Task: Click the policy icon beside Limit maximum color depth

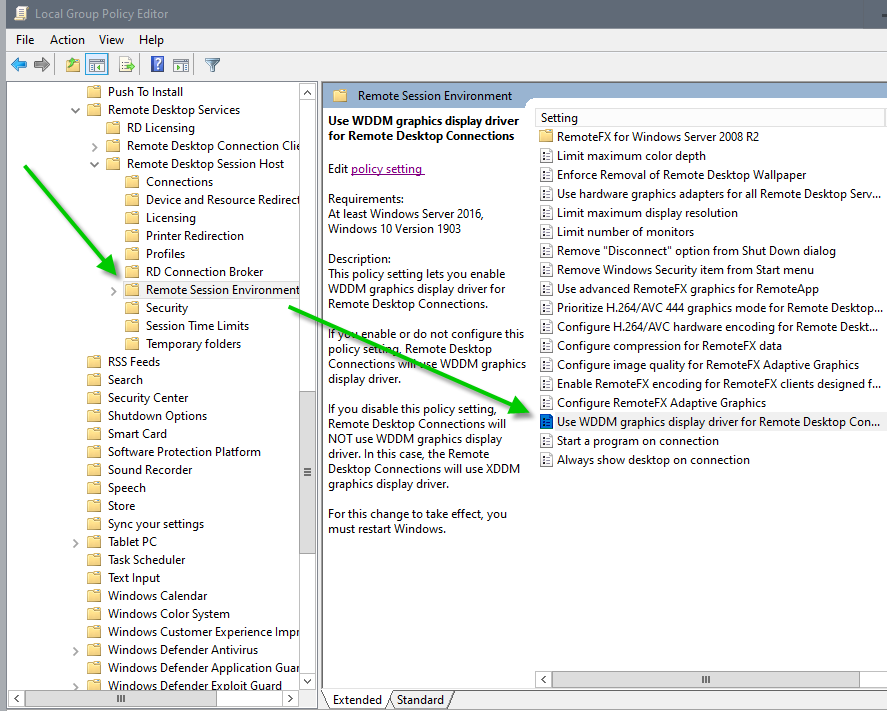Action: click(546, 156)
